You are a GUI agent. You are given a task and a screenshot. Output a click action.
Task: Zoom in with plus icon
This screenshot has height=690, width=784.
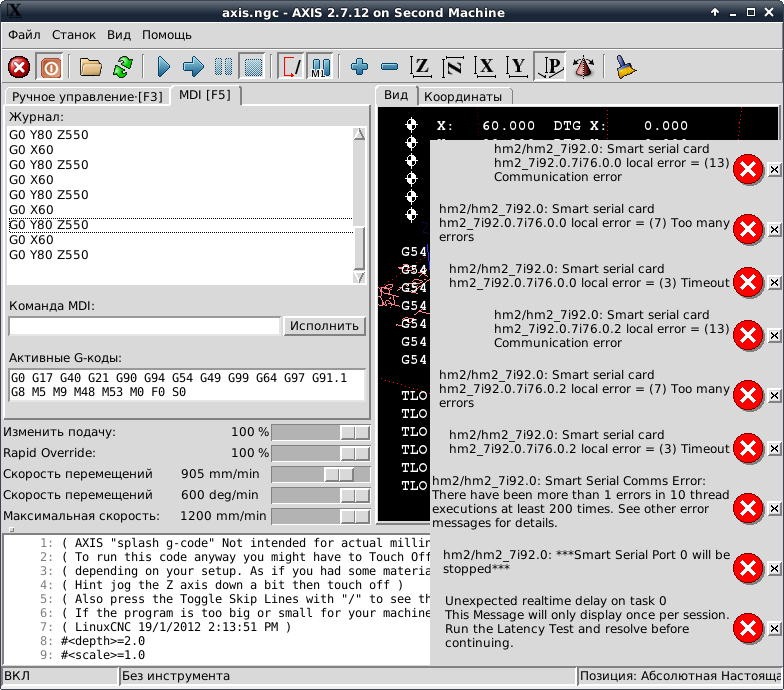click(360, 67)
